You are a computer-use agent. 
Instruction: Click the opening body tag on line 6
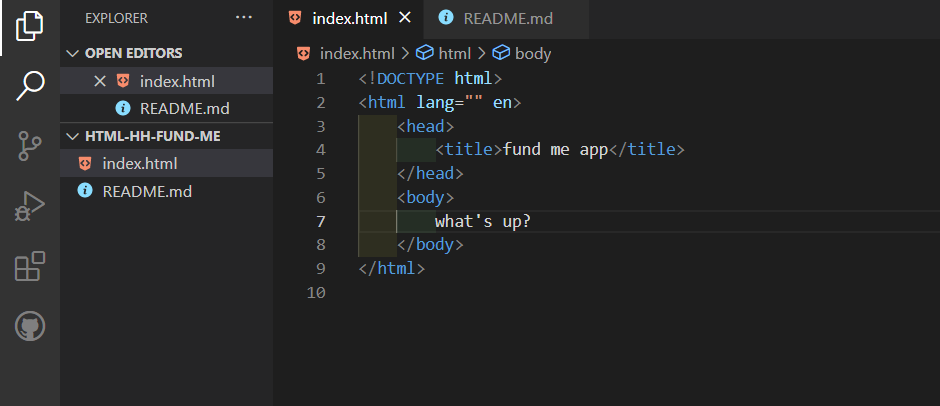426,198
